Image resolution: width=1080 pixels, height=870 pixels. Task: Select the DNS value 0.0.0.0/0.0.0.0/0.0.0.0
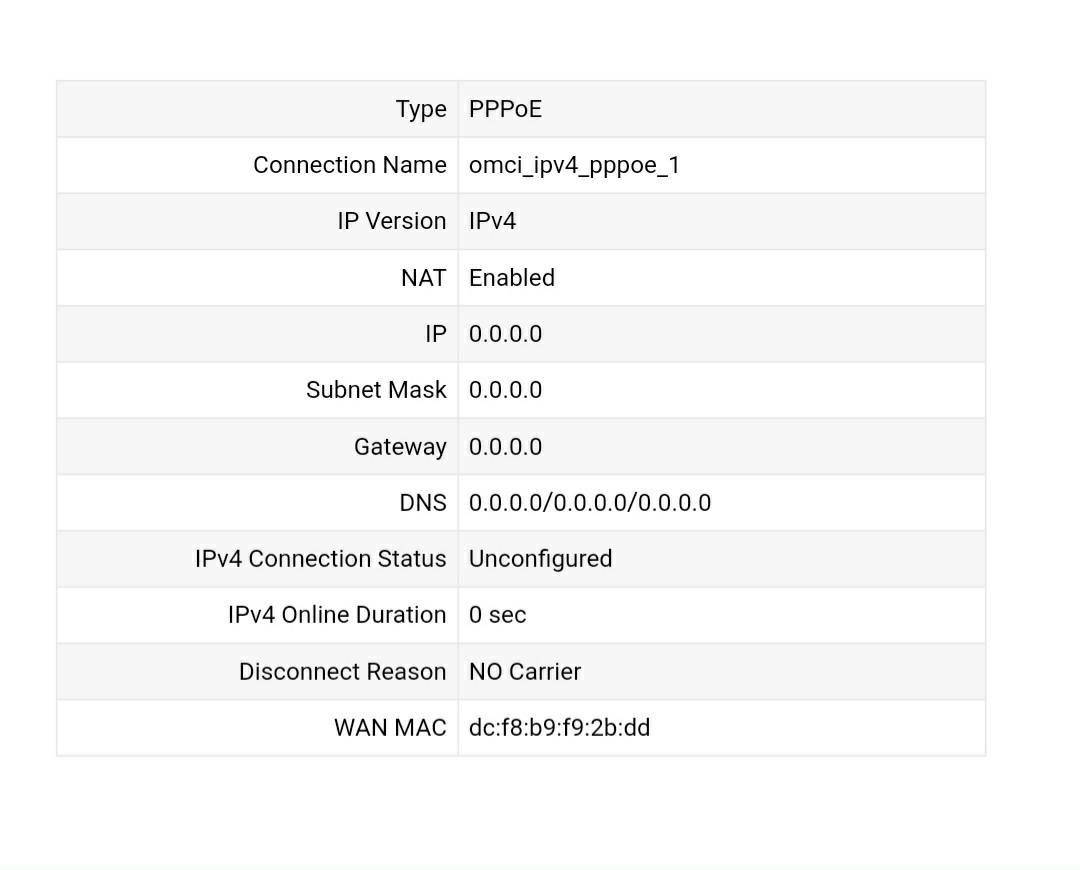pos(589,503)
